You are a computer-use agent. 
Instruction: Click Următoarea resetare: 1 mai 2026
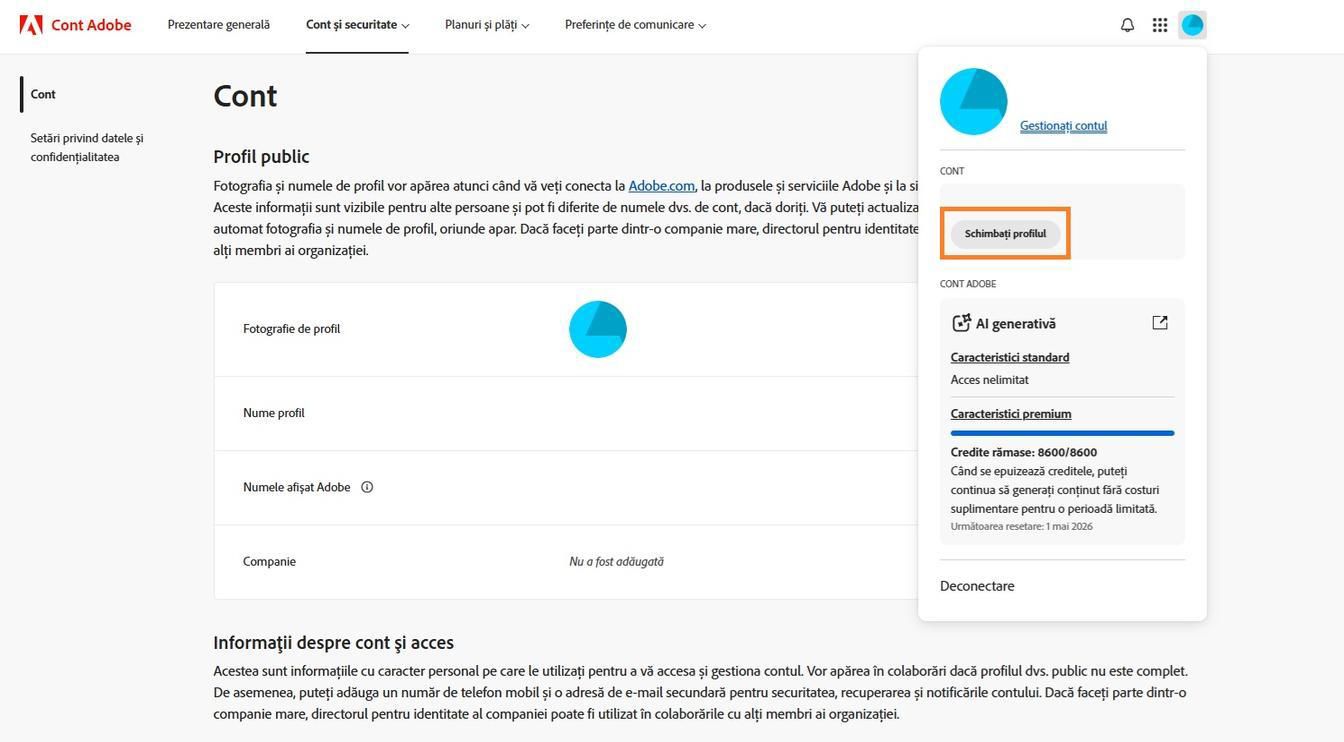pos(1021,527)
